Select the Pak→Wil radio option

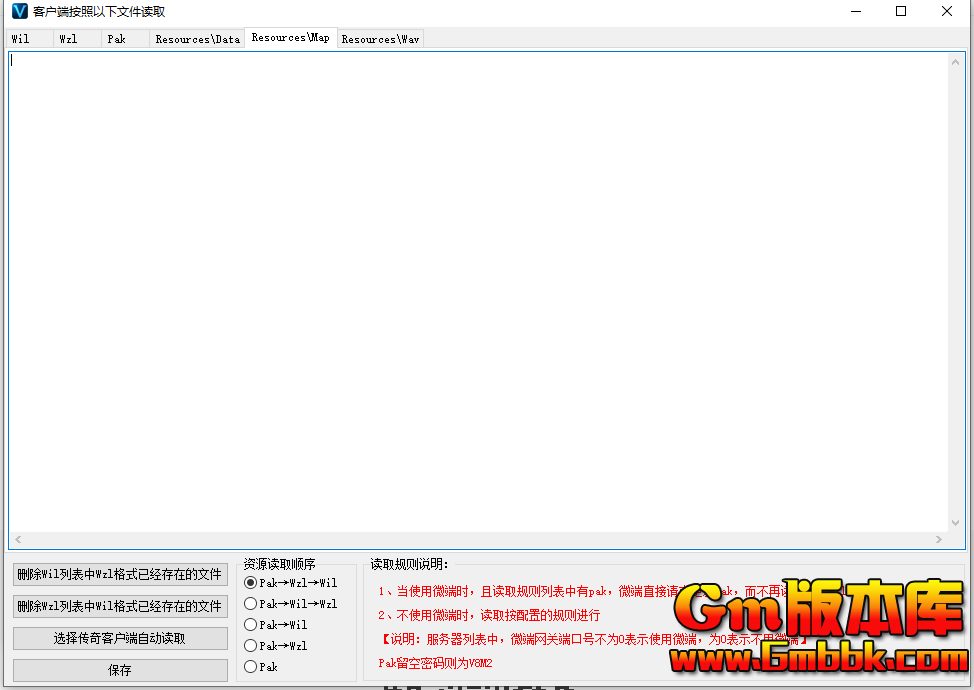[x=251, y=625]
